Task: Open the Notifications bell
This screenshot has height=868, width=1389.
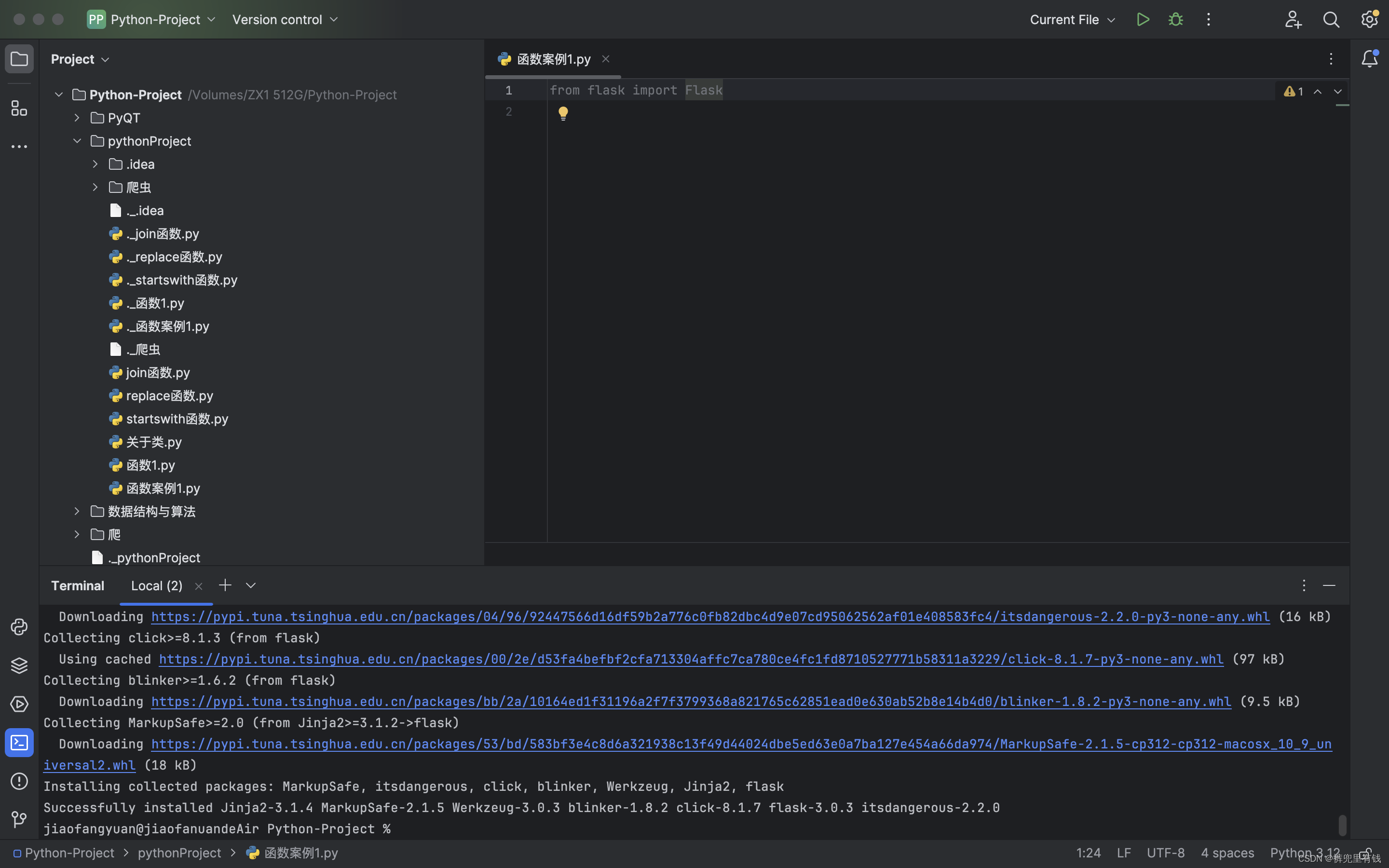Action: pyautogui.click(x=1370, y=57)
